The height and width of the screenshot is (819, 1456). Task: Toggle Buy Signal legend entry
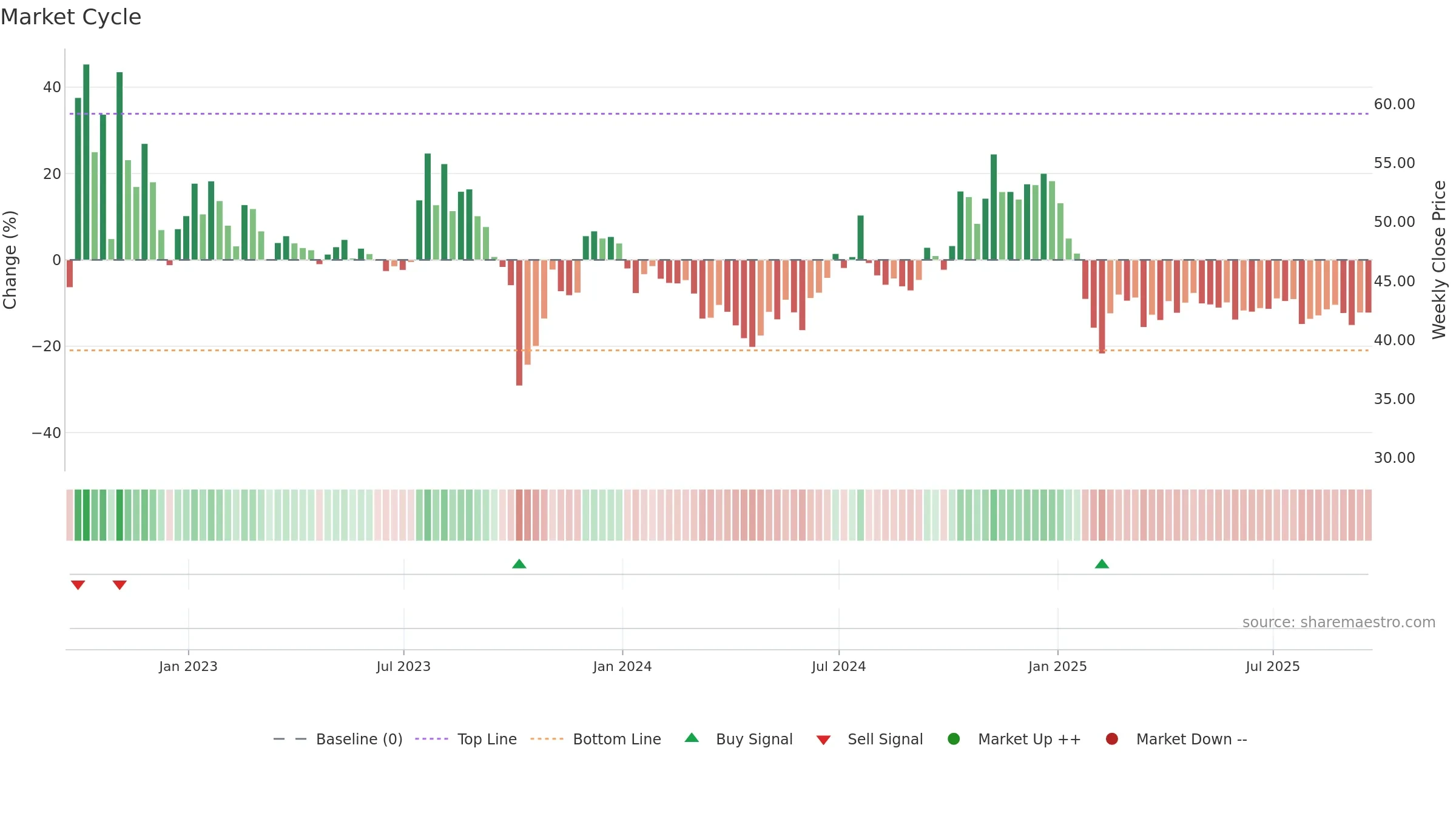coord(738,739)
